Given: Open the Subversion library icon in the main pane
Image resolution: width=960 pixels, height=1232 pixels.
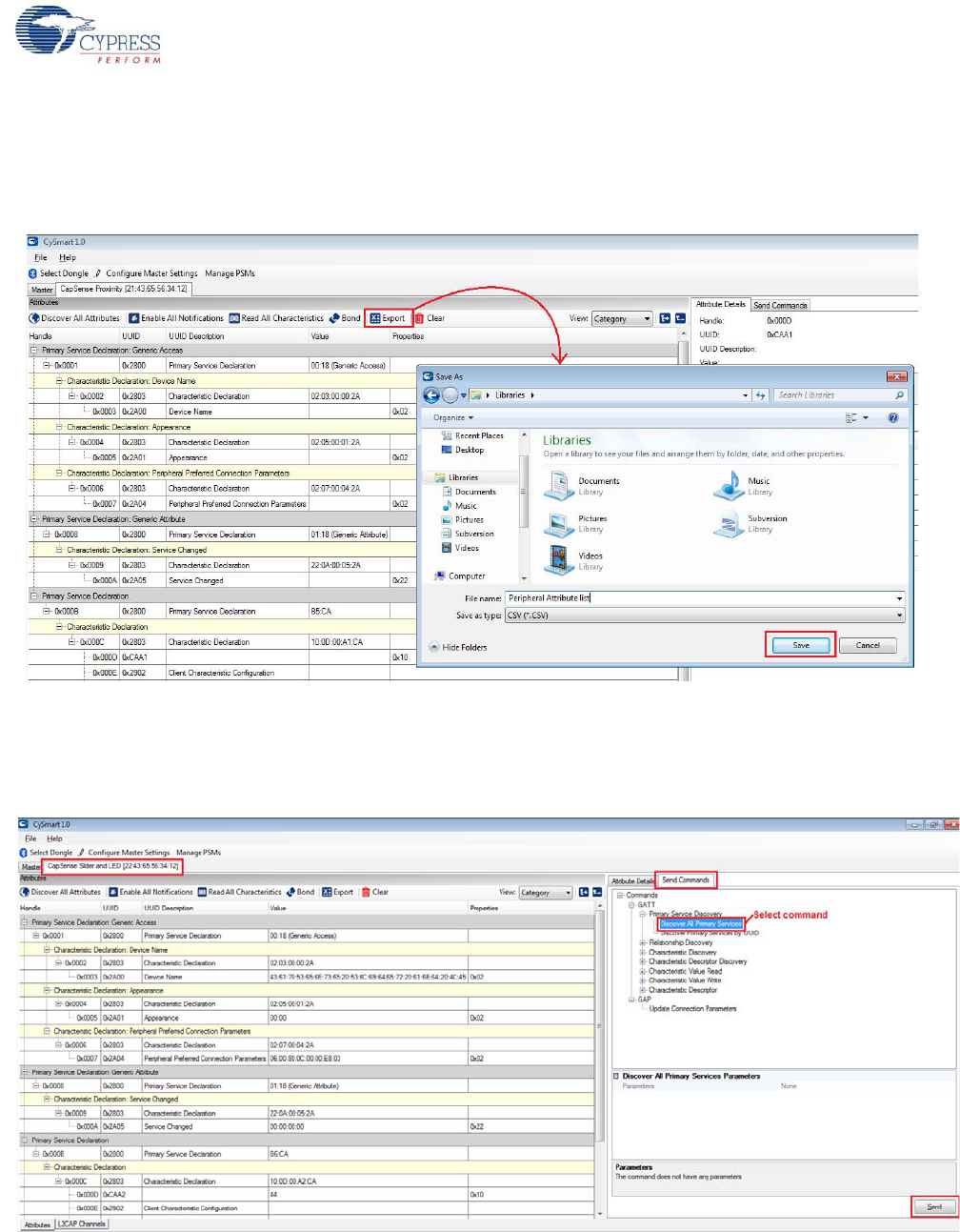Looking at the screenshot, I should point(730,524).
